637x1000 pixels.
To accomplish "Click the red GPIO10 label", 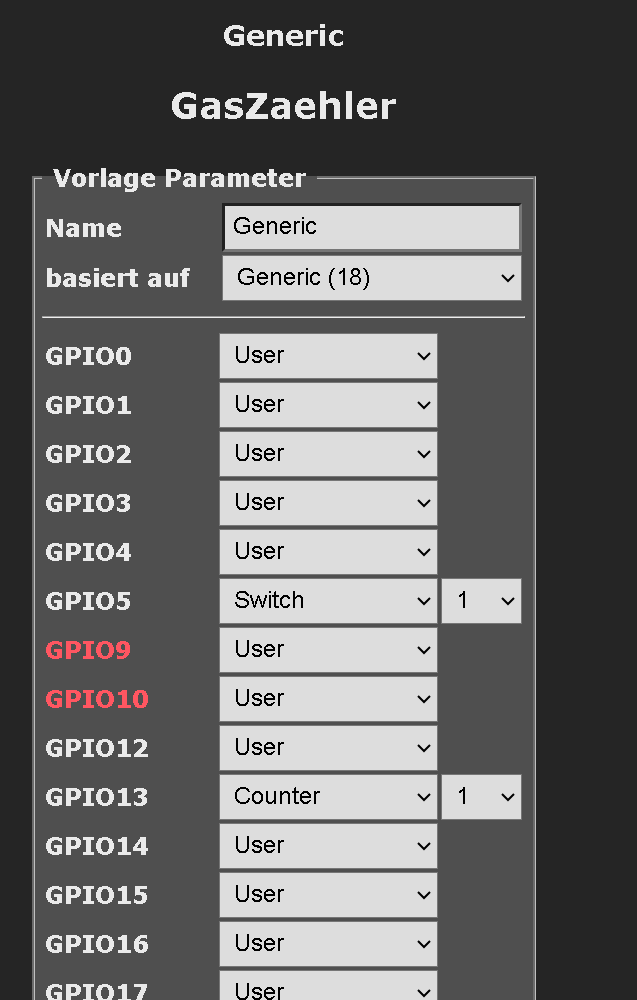I will 97,700.
